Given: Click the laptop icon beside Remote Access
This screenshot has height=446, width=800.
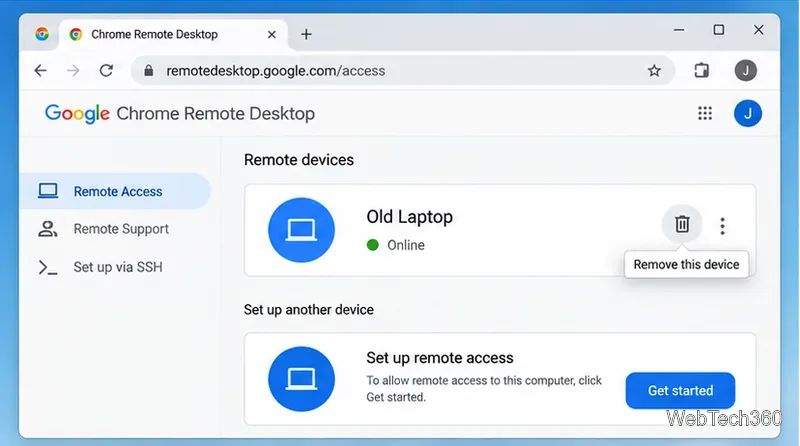Looking at the screenshot, I should (x=48, y=191).
